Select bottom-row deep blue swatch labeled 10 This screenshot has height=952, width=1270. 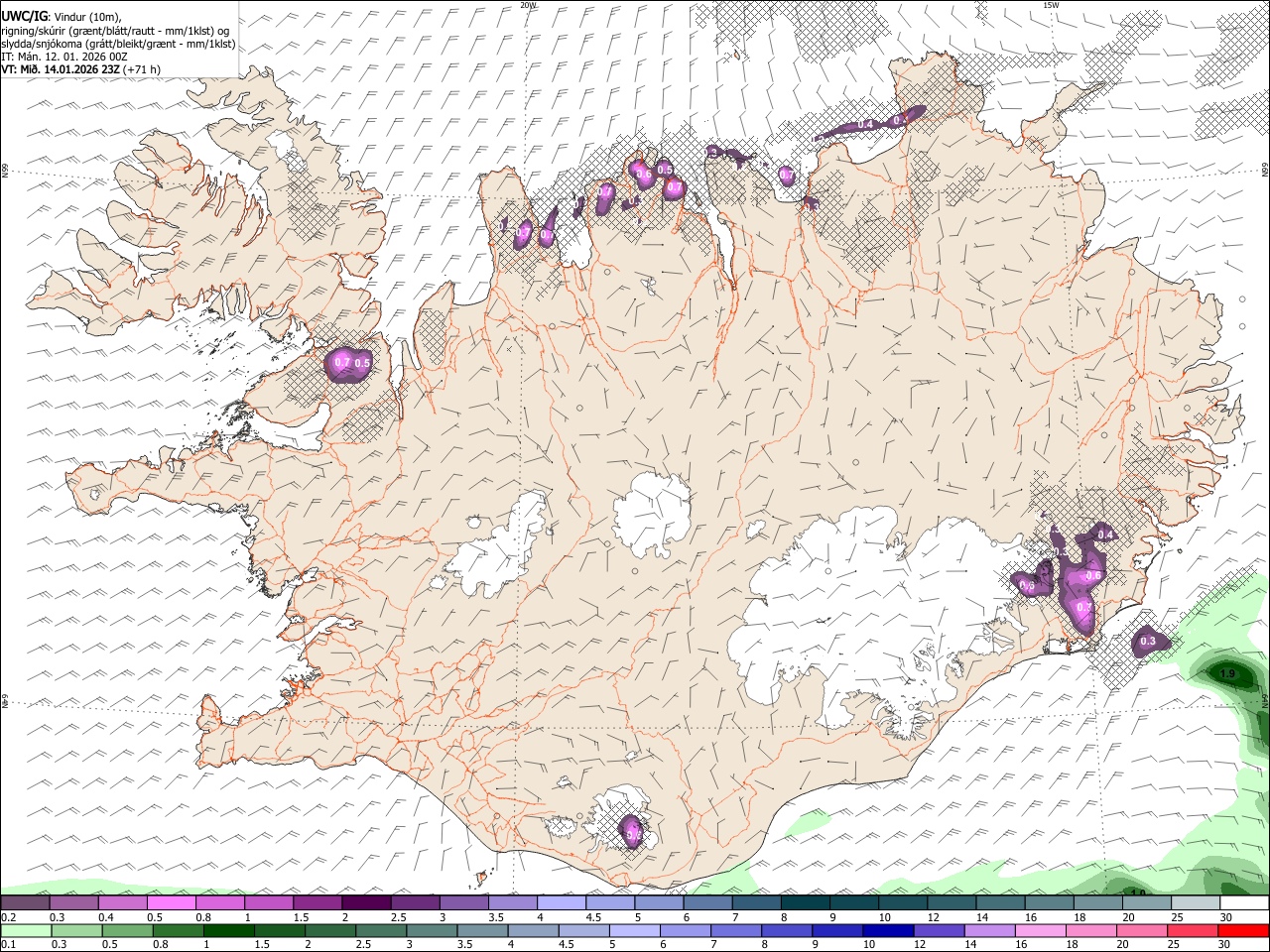coord(889,930)
